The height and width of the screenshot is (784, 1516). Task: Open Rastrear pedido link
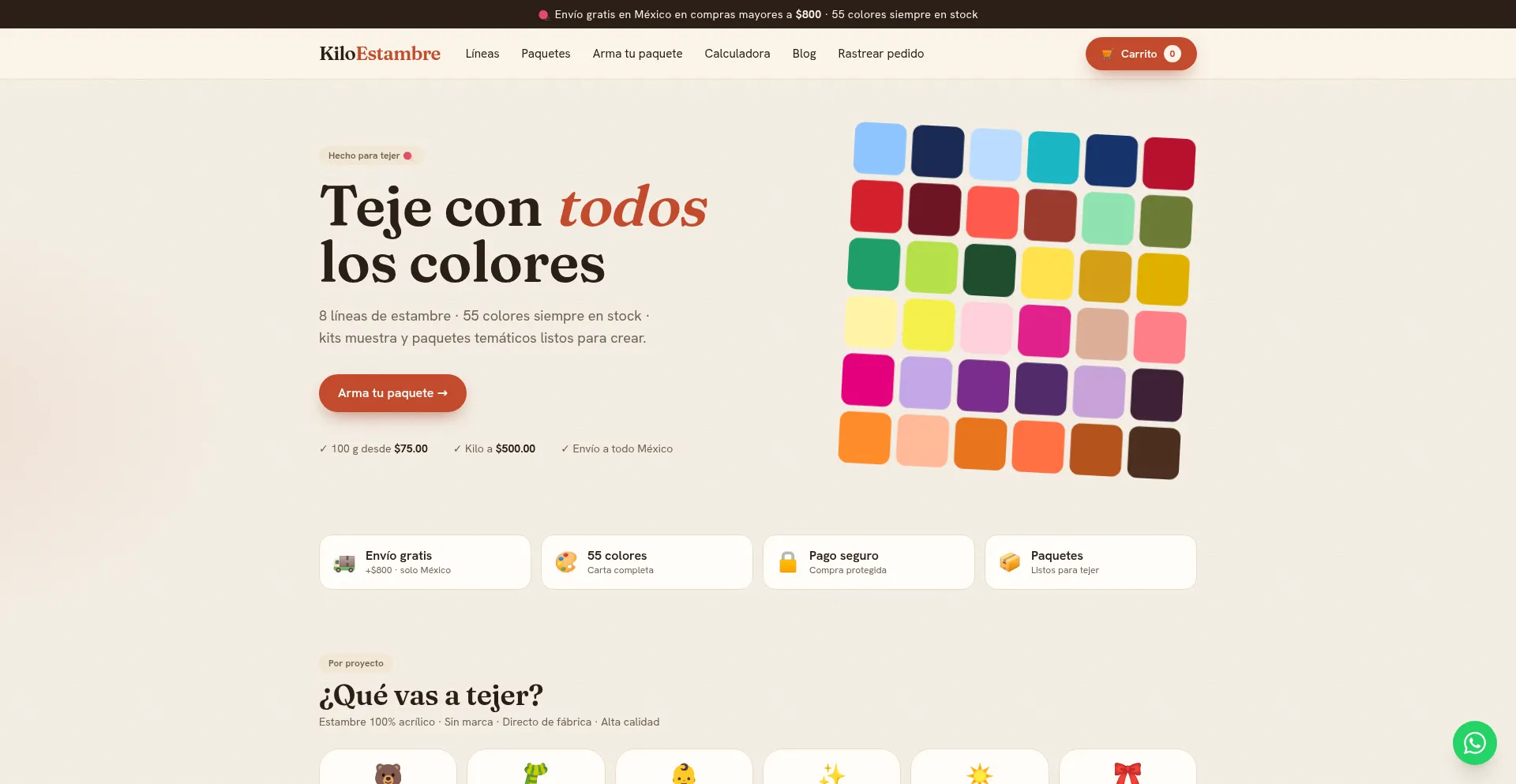click(x=880, y=54)
